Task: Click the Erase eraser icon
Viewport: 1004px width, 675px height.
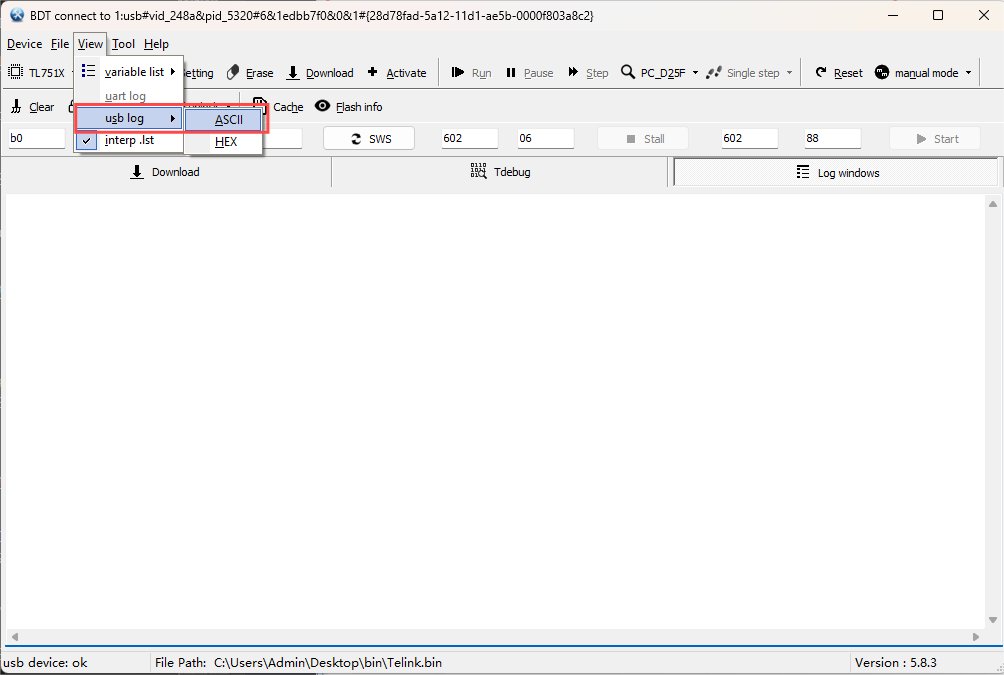Action: pyautogui.click(x=233, y=72)
